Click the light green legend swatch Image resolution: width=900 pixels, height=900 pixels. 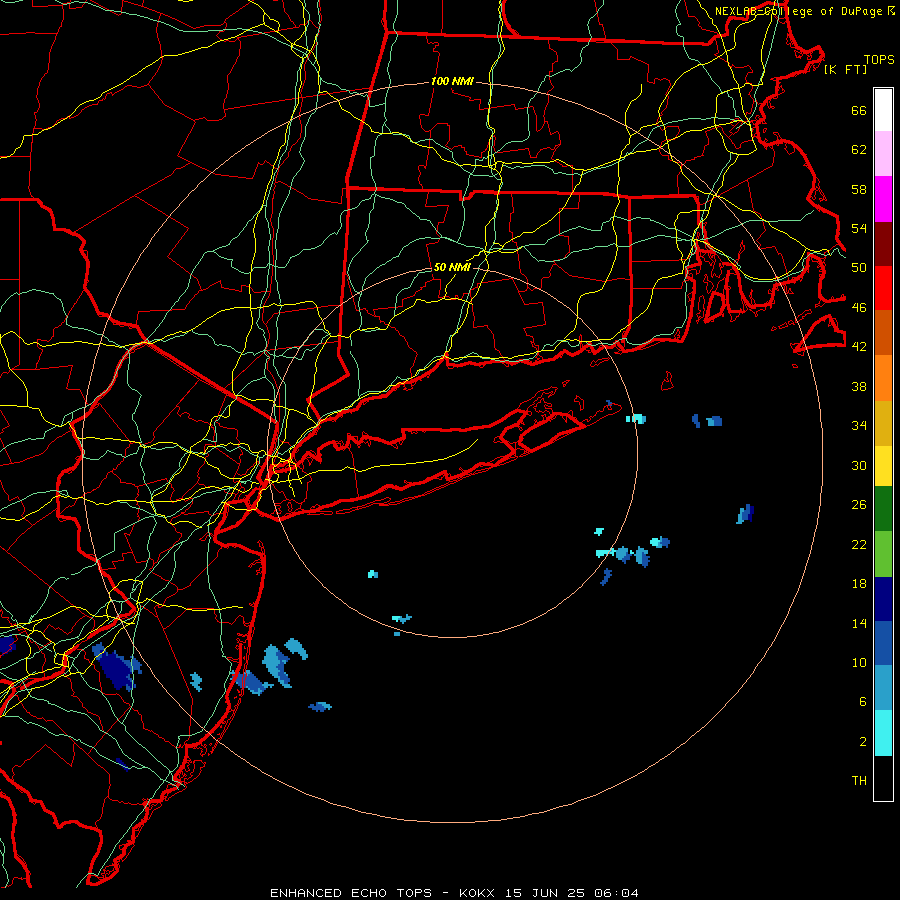point(883,554)
